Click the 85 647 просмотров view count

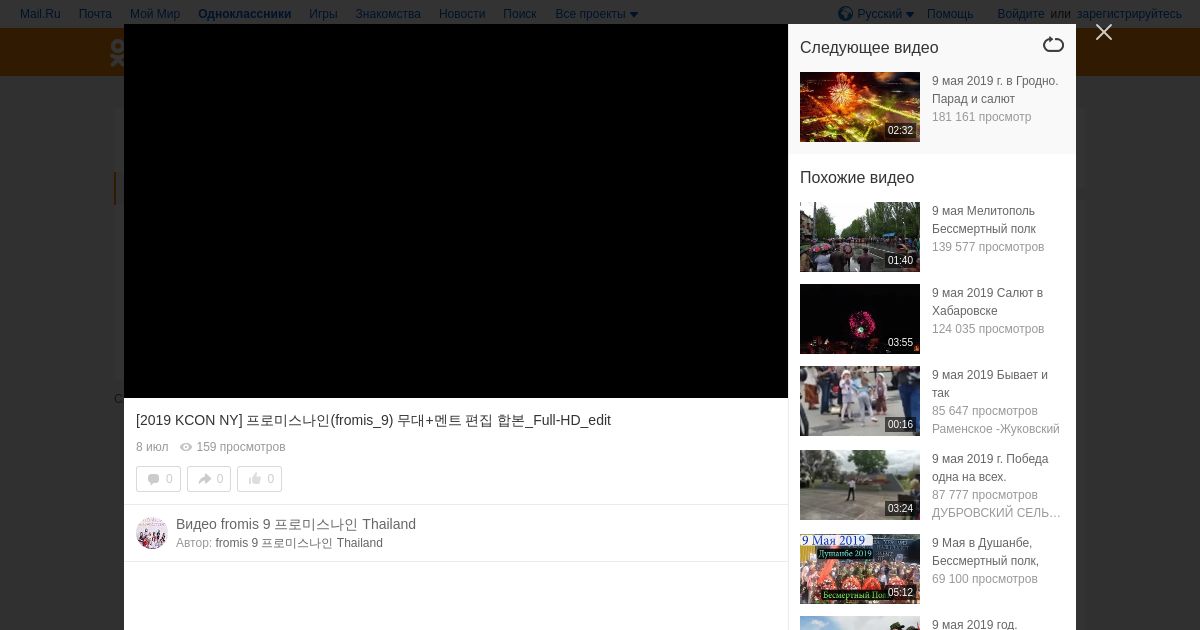pyautogui.click(x=985, y=411)
